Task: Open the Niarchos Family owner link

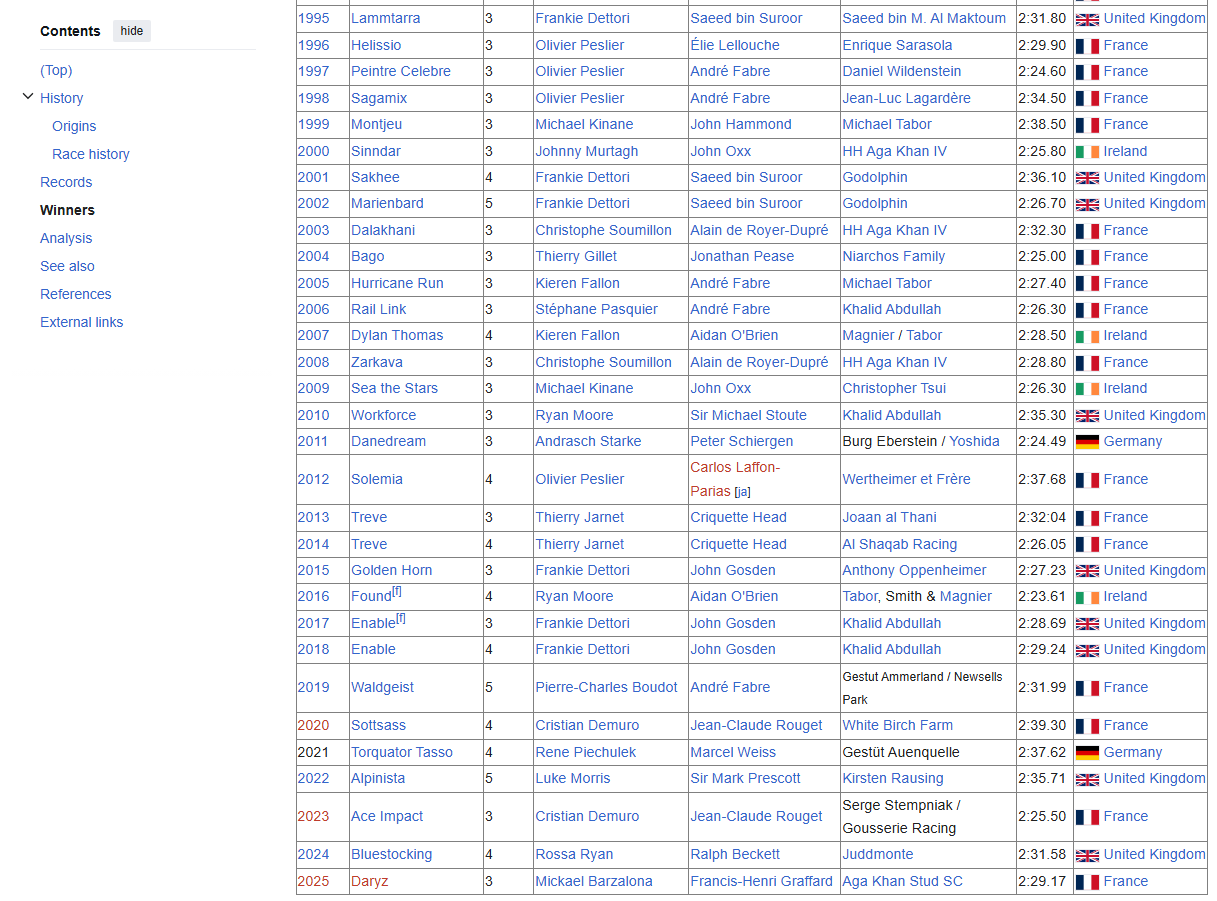Action: (x=893, y=256)
